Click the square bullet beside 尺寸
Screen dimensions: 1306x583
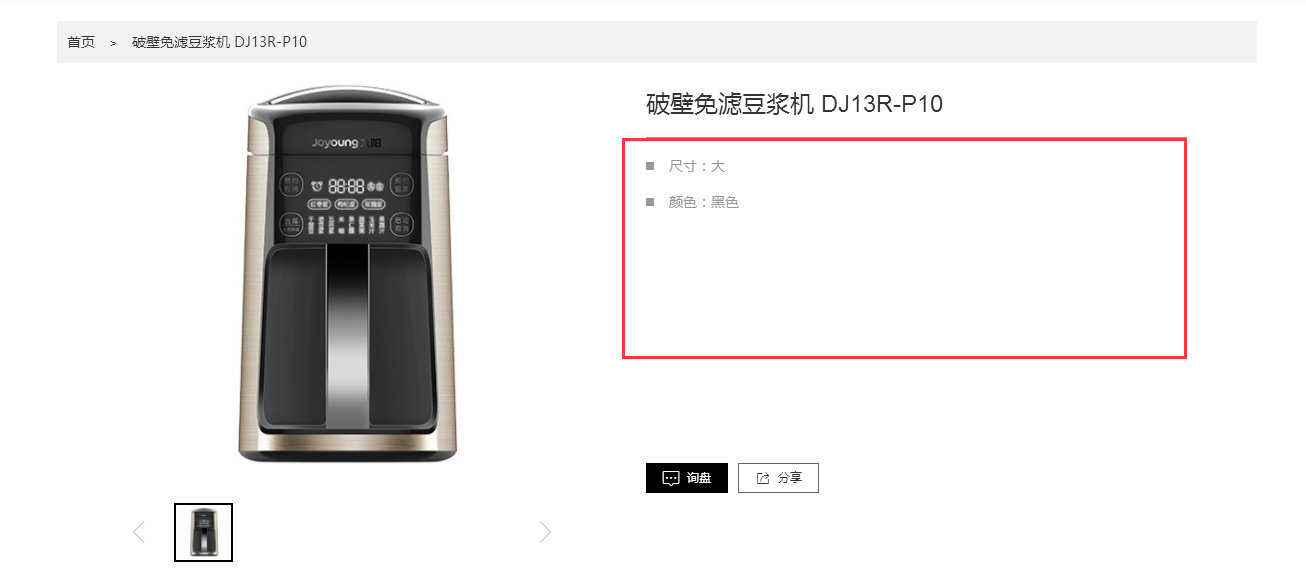(650, 165)
